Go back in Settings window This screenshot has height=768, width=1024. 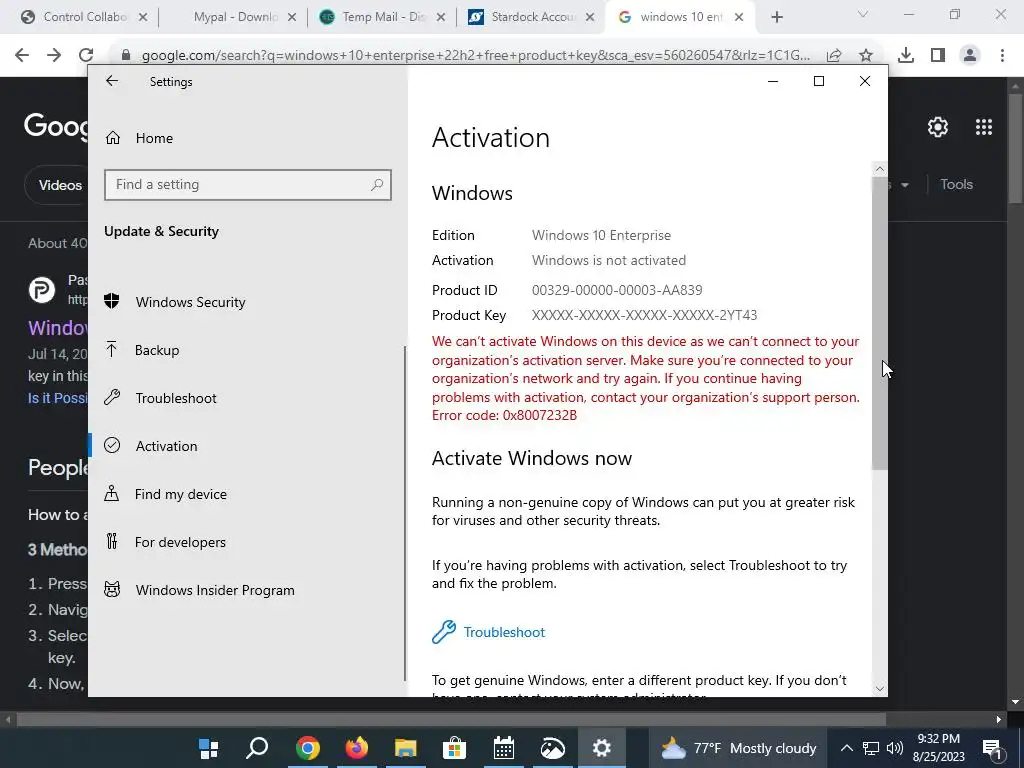tap(112, 81)
